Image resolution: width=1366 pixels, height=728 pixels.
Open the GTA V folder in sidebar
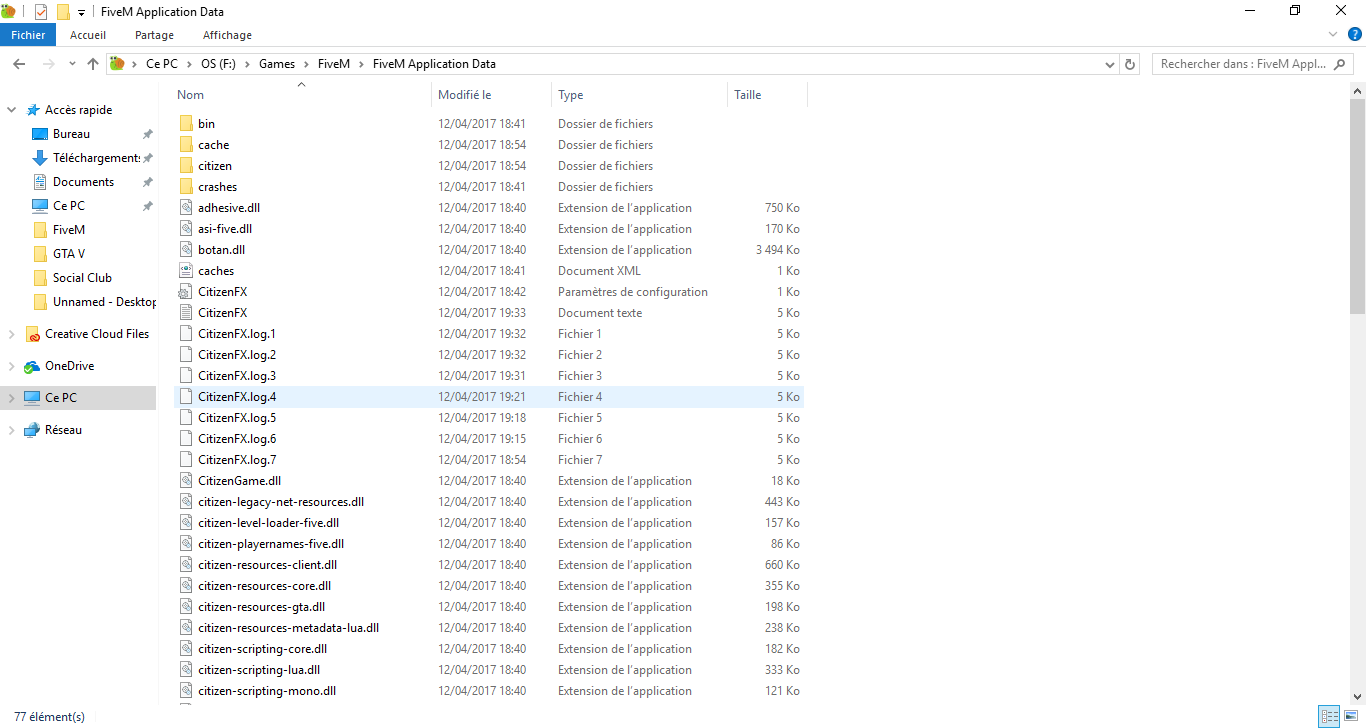(69, 254)
